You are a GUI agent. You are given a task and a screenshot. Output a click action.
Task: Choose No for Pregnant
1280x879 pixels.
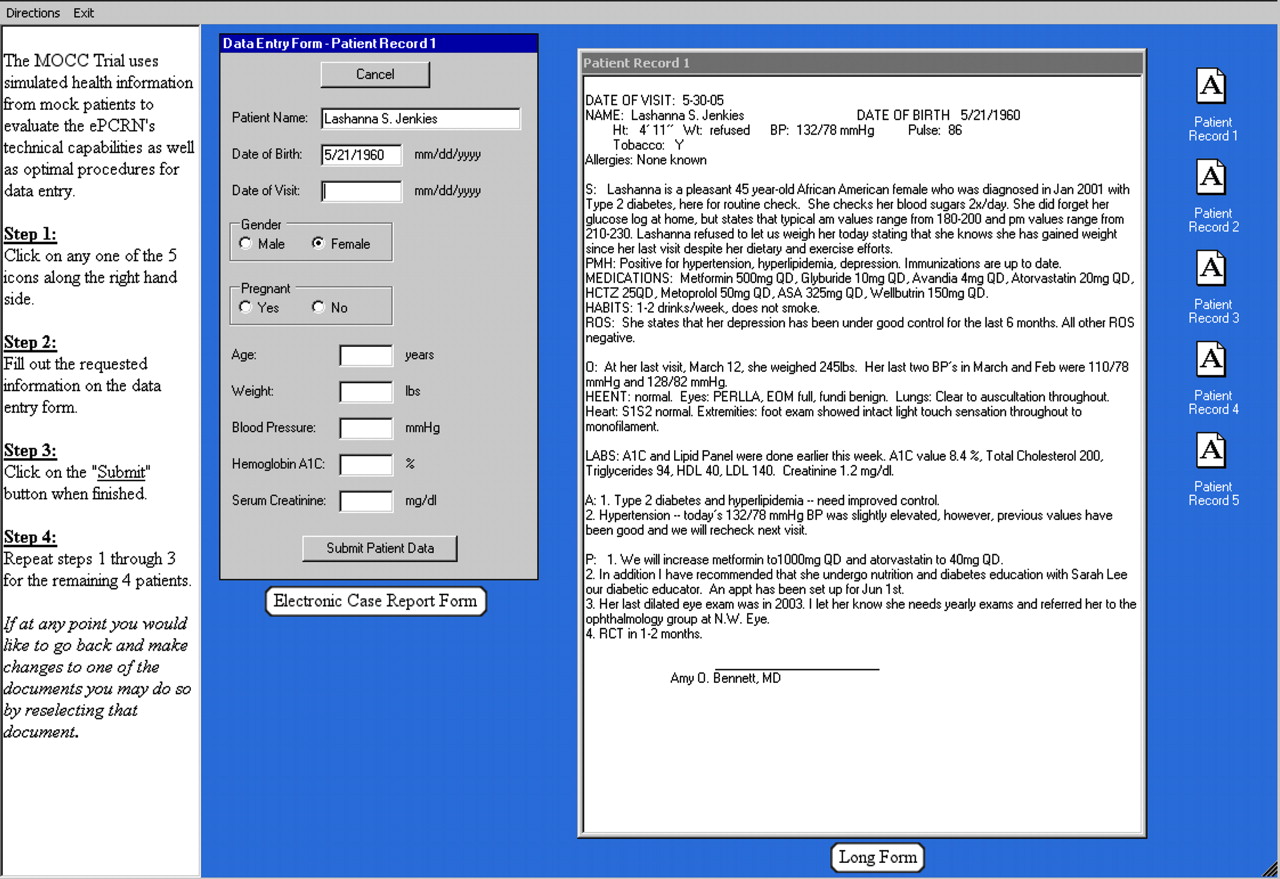tap(319, 307)
